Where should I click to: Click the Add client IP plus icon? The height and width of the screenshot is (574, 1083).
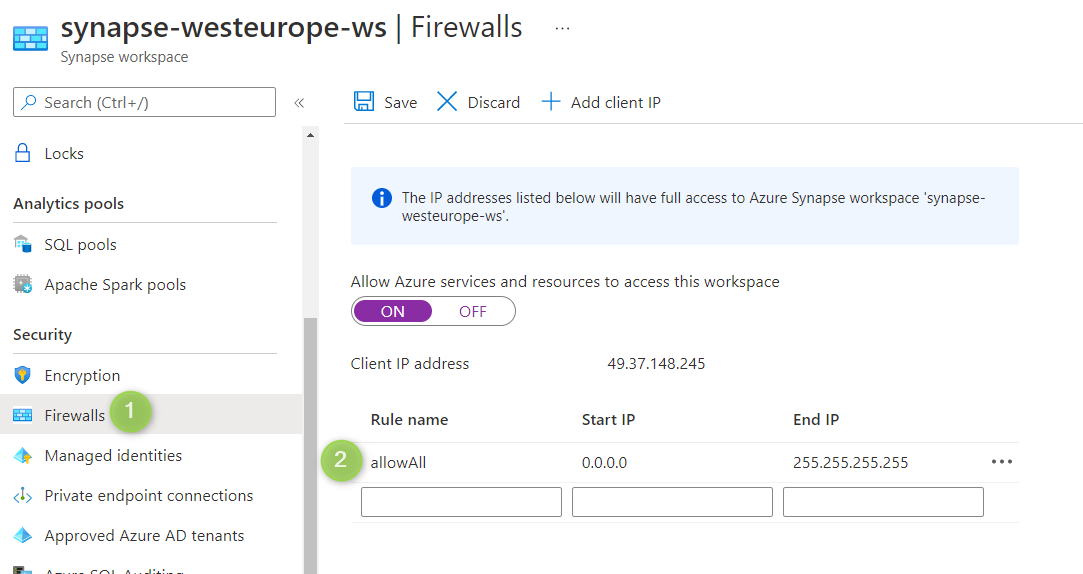click(550, 102)
